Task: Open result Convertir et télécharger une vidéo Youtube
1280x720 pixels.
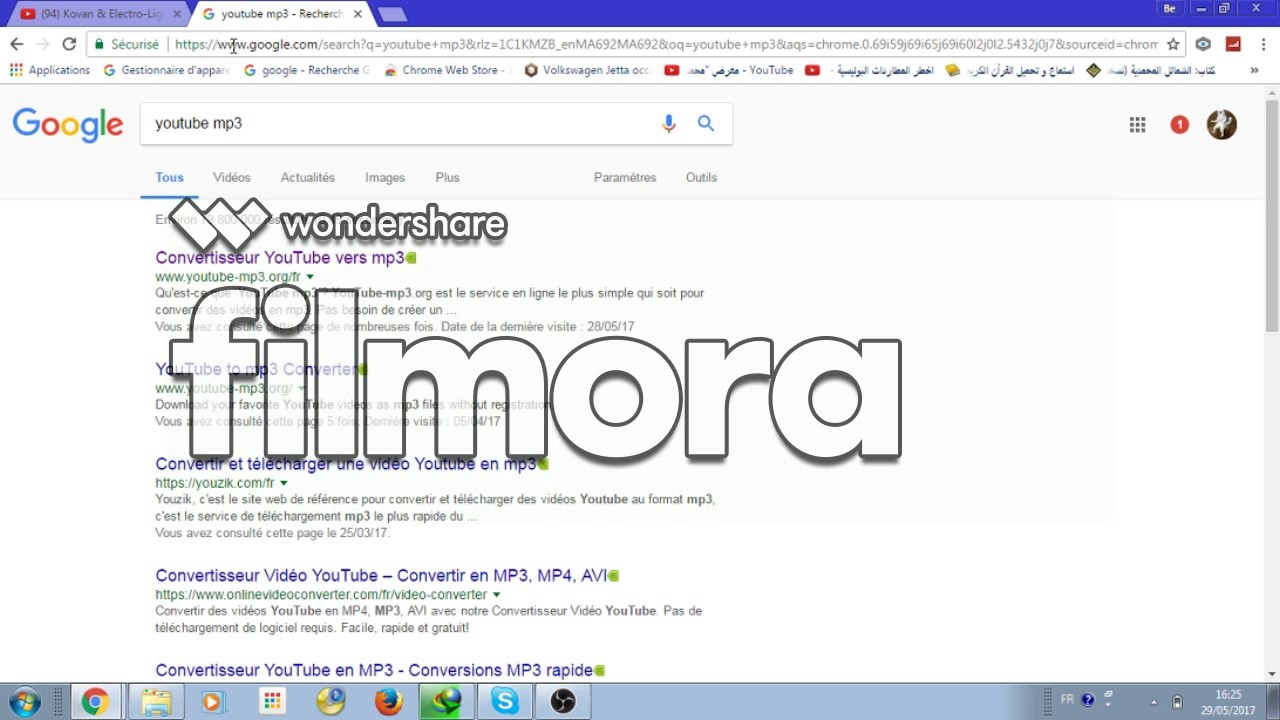Action: (345, 464)
